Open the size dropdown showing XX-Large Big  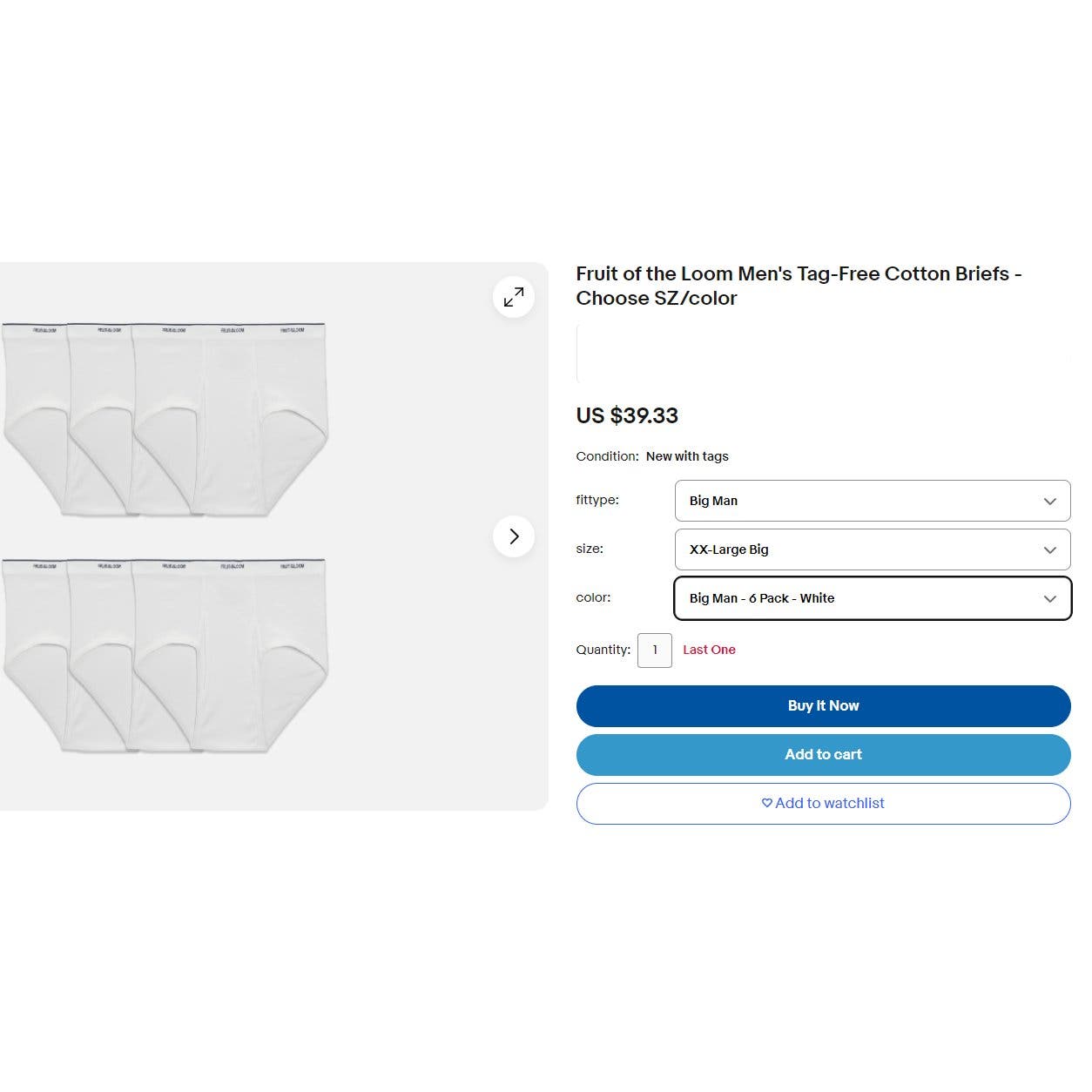coord(872,549)
